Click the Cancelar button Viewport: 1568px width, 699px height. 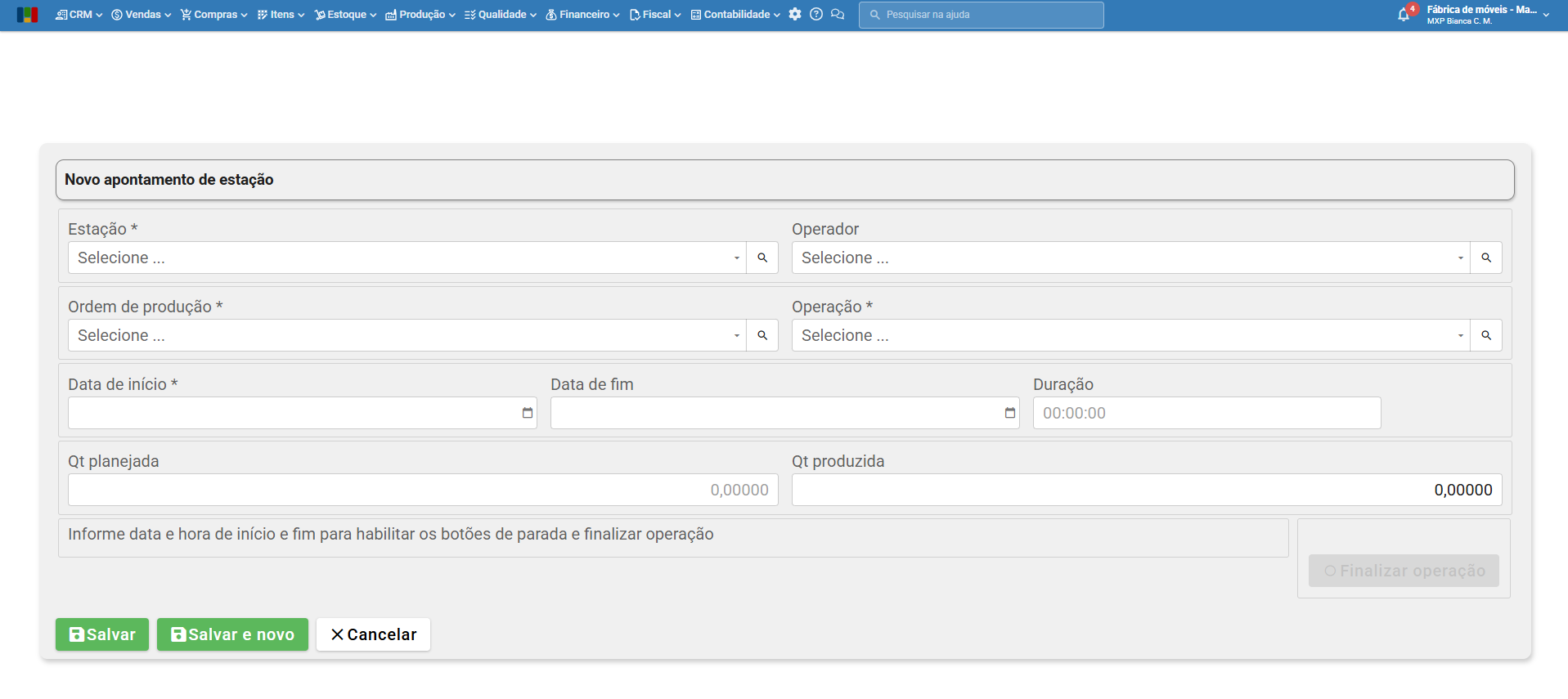373,634
